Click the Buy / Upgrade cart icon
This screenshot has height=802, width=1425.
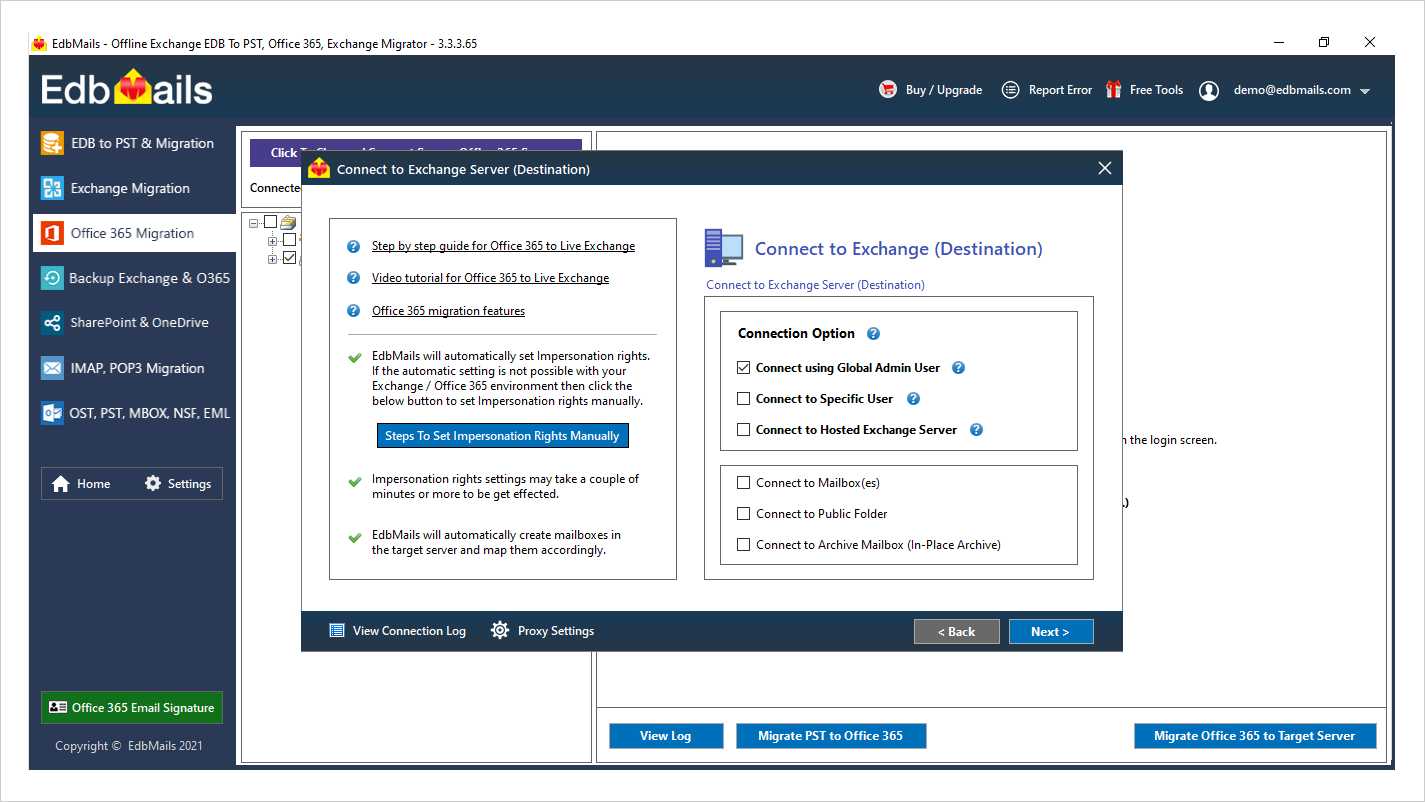coord(888,89)
